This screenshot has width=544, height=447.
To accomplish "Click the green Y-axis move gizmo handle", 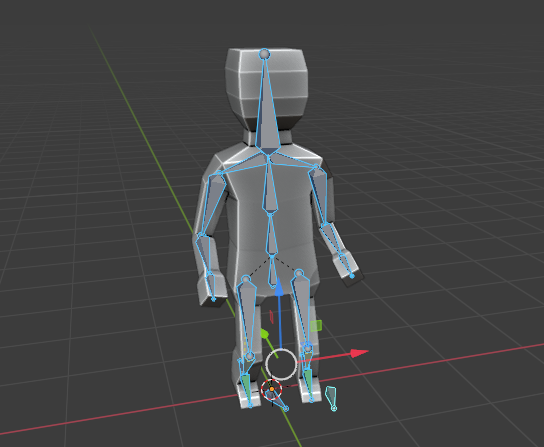I will (264, 334).
